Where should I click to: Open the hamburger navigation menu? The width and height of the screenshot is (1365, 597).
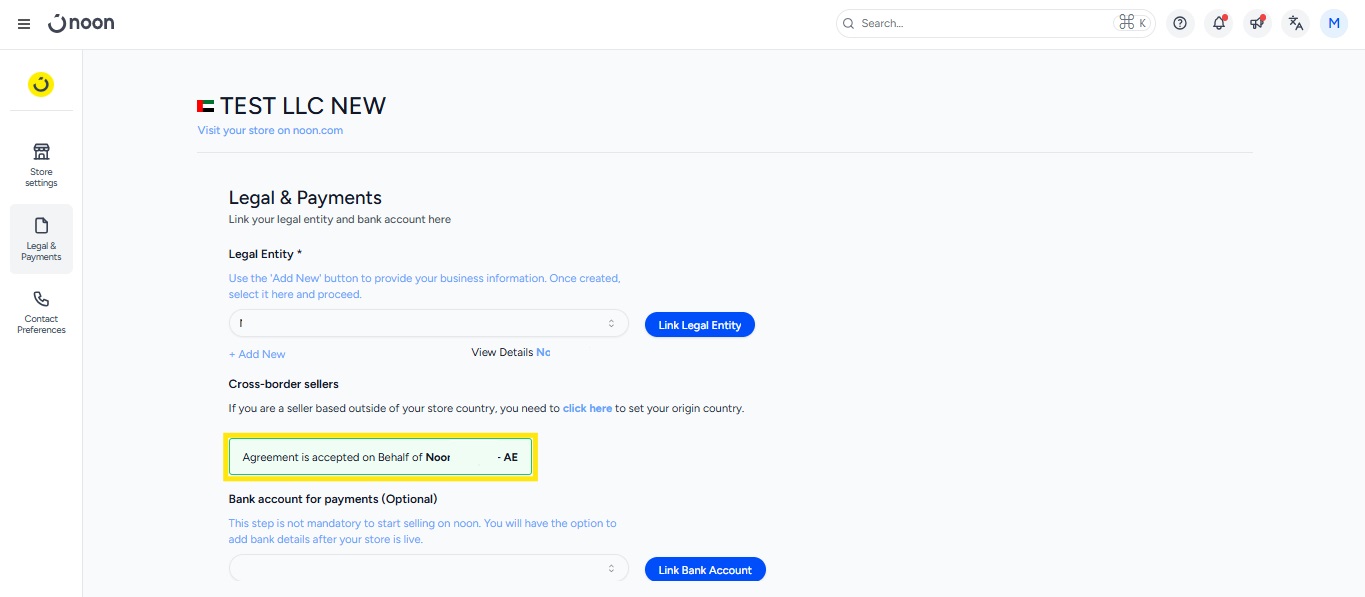pyautogui.click(x=24, y=24)
